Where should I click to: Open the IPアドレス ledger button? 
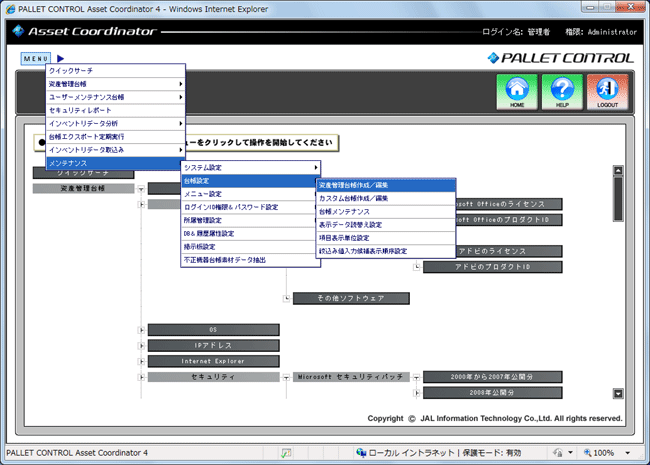click(x=213, y=346)
